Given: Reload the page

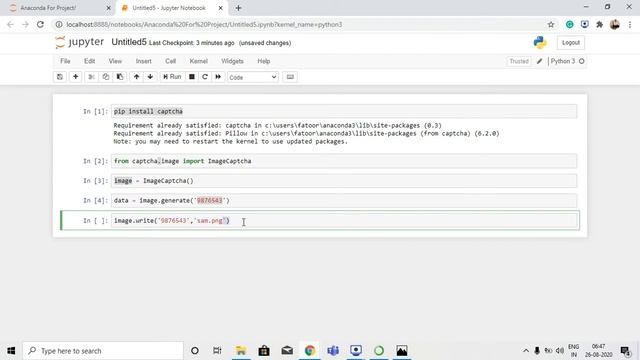Looking at the screenshot, I should click(x=40, y=24).
